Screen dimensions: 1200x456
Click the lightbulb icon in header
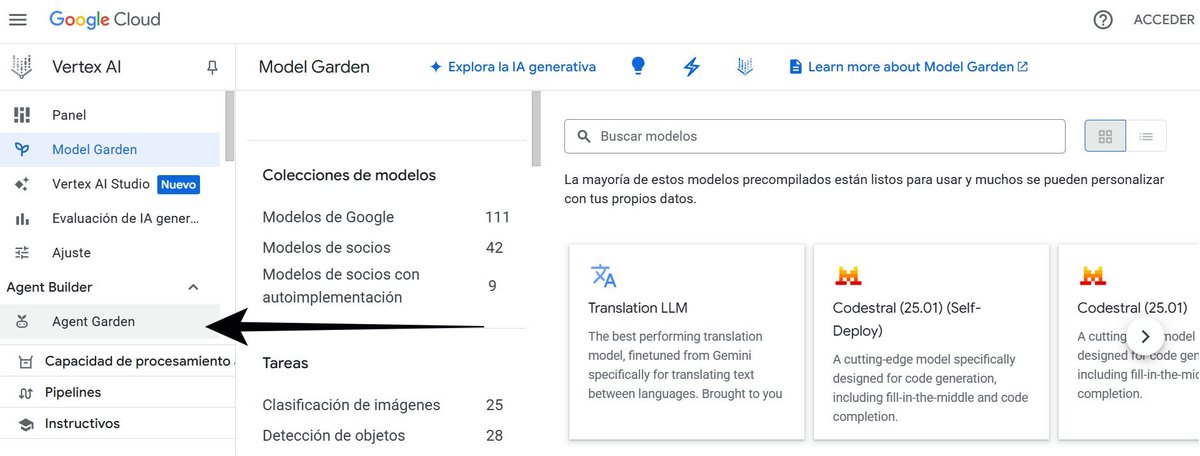coord(638,67)
